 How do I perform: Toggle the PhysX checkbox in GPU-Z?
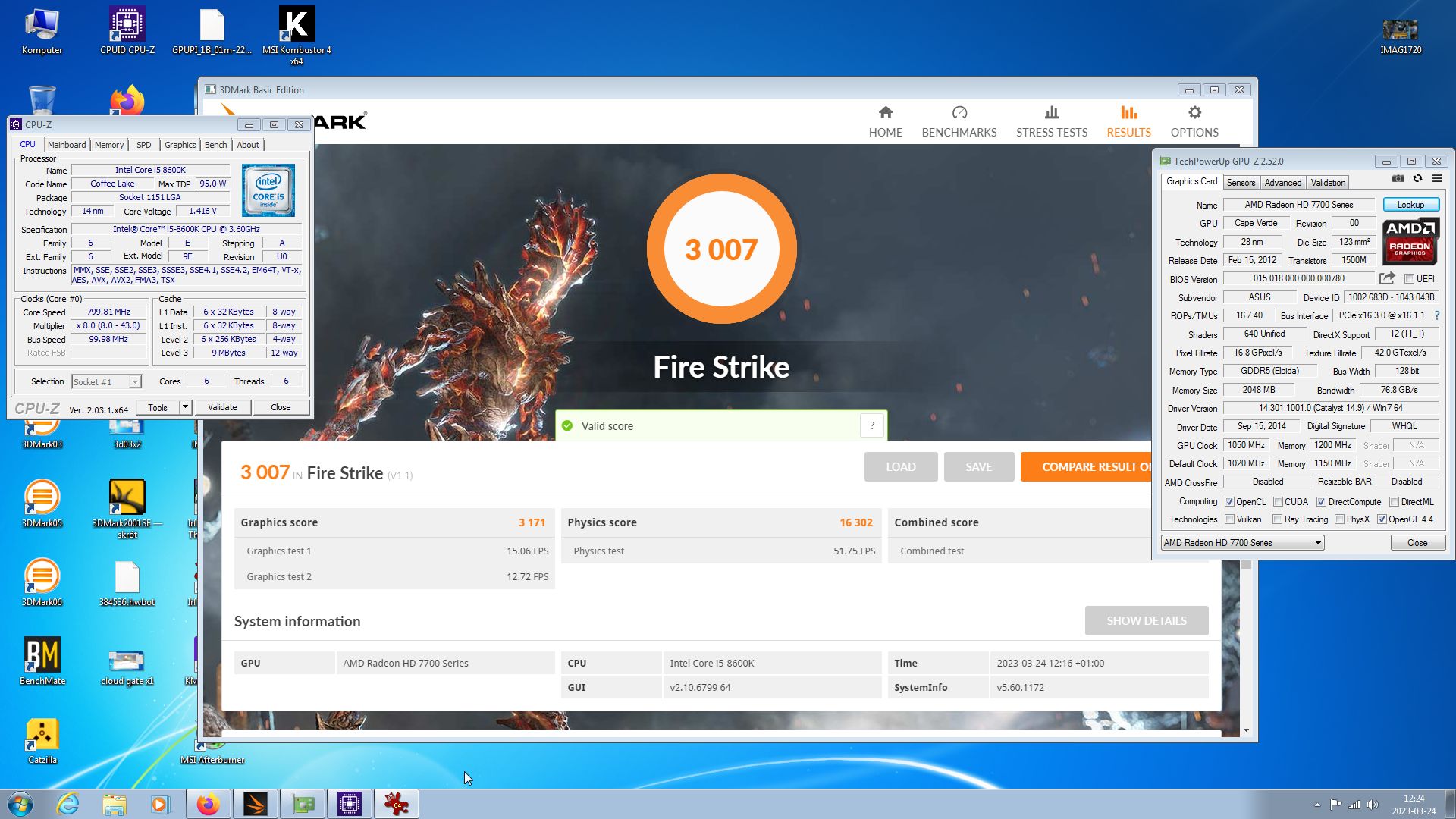tap(1340, 519)
